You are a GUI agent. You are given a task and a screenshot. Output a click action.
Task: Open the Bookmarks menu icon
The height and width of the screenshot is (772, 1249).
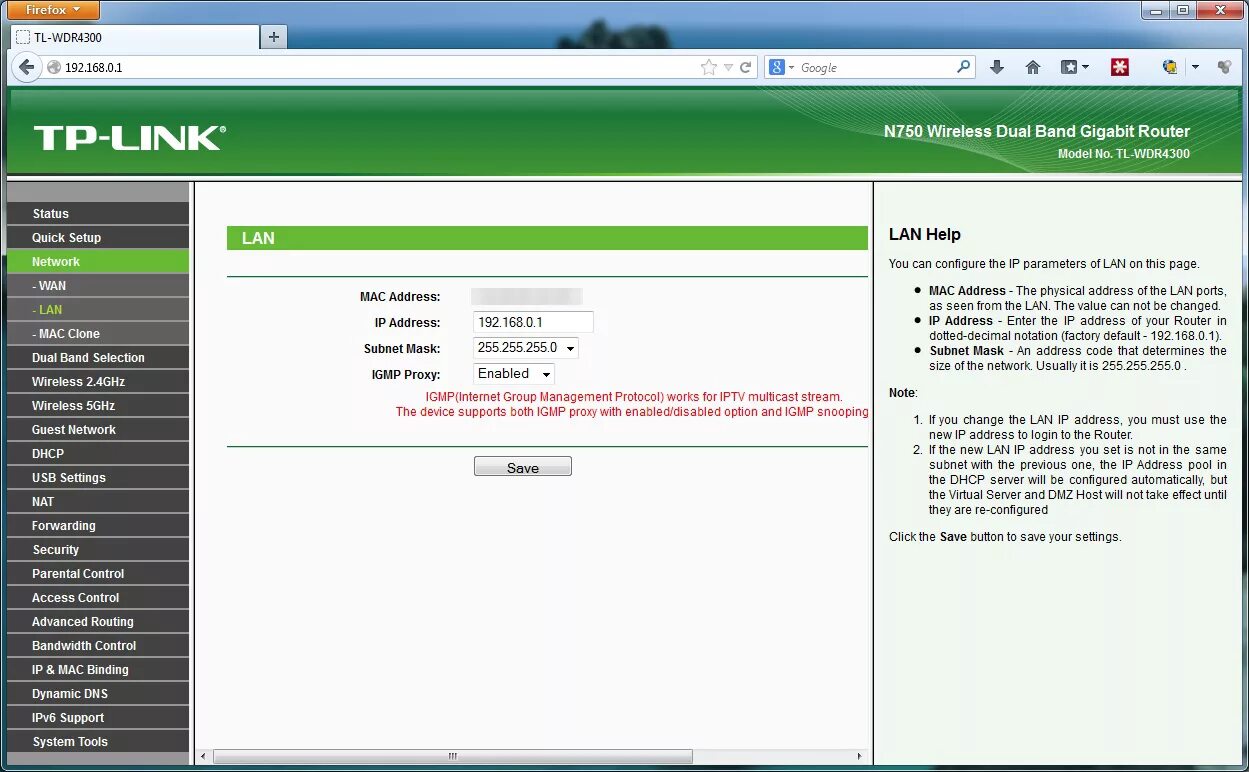[1074, 67]
